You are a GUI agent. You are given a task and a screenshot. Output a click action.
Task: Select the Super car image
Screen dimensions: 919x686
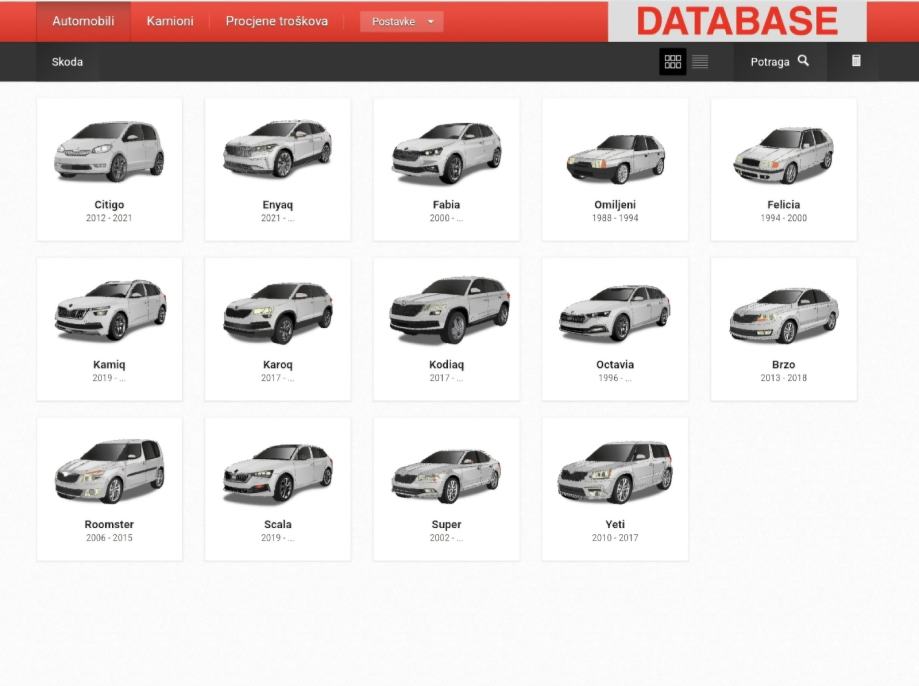(446, 476)
